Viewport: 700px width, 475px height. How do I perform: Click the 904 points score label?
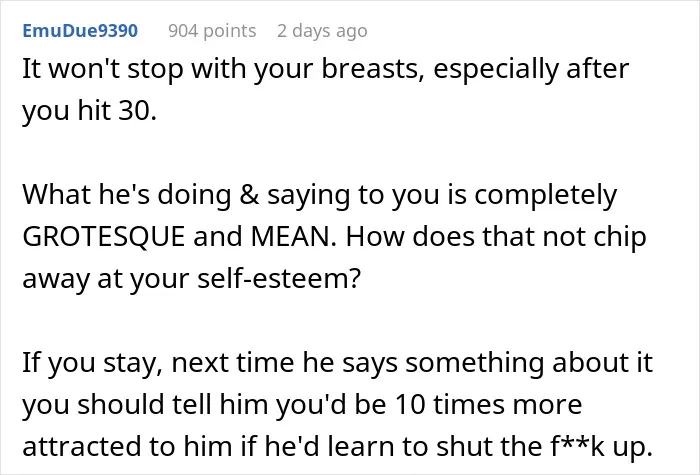click(212, 31)
